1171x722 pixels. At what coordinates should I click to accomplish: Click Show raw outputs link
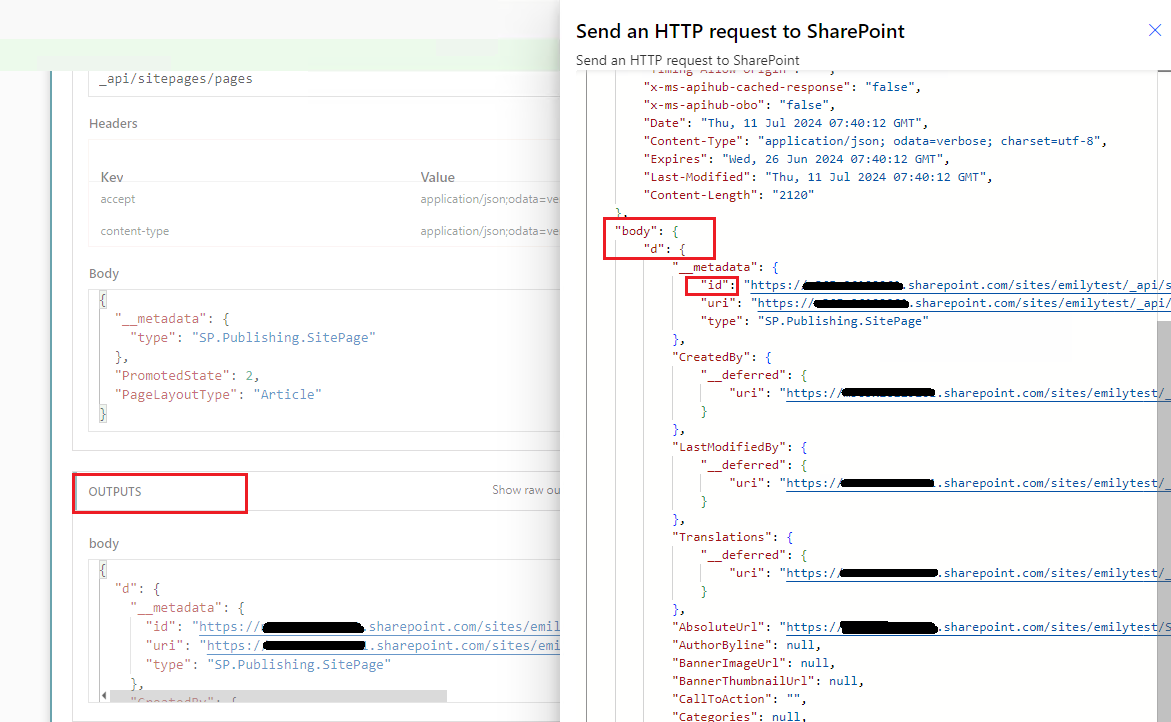coord(525,490)
